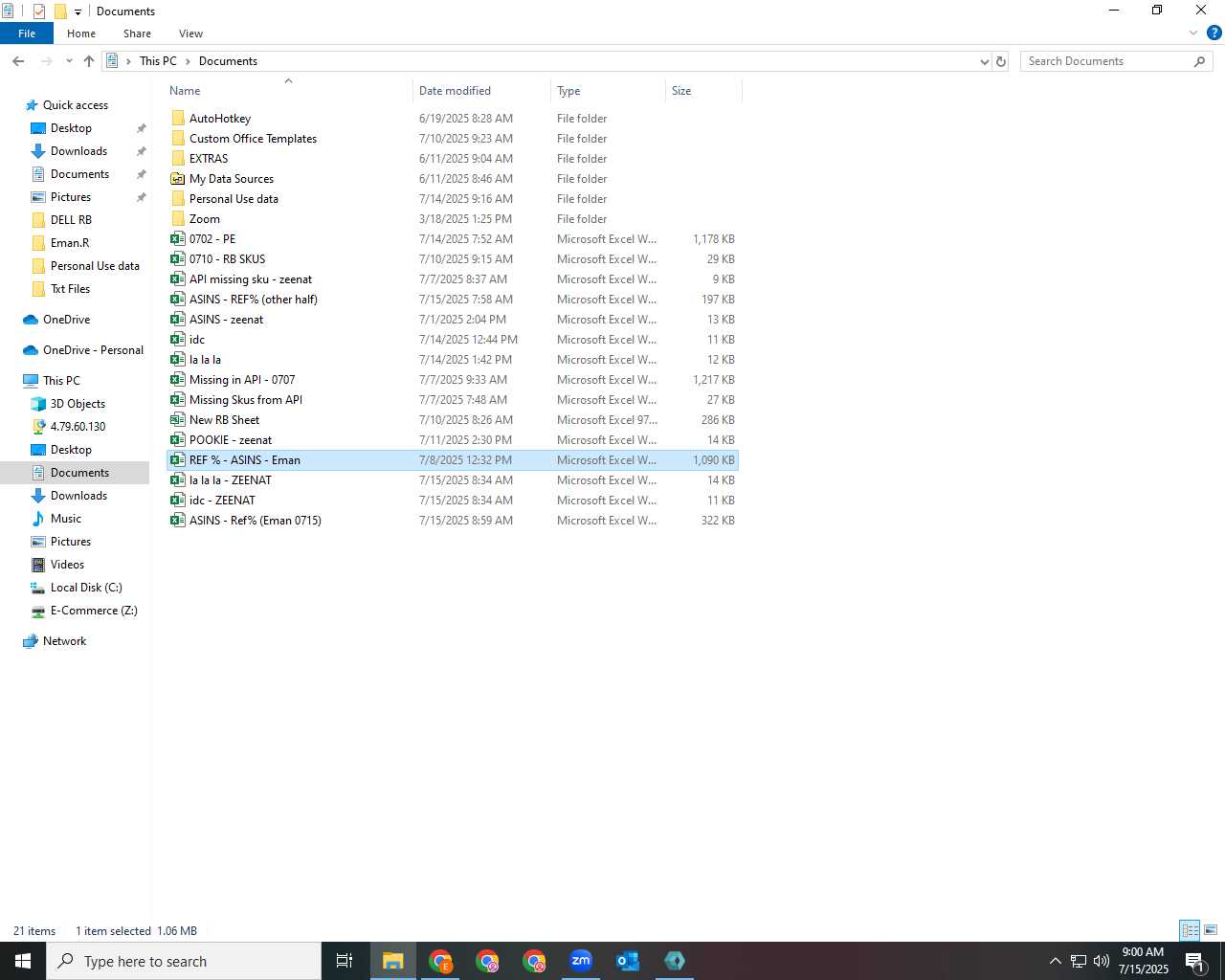
Task: Open 3D Objects in sidebar
Action: coord(78,404)
